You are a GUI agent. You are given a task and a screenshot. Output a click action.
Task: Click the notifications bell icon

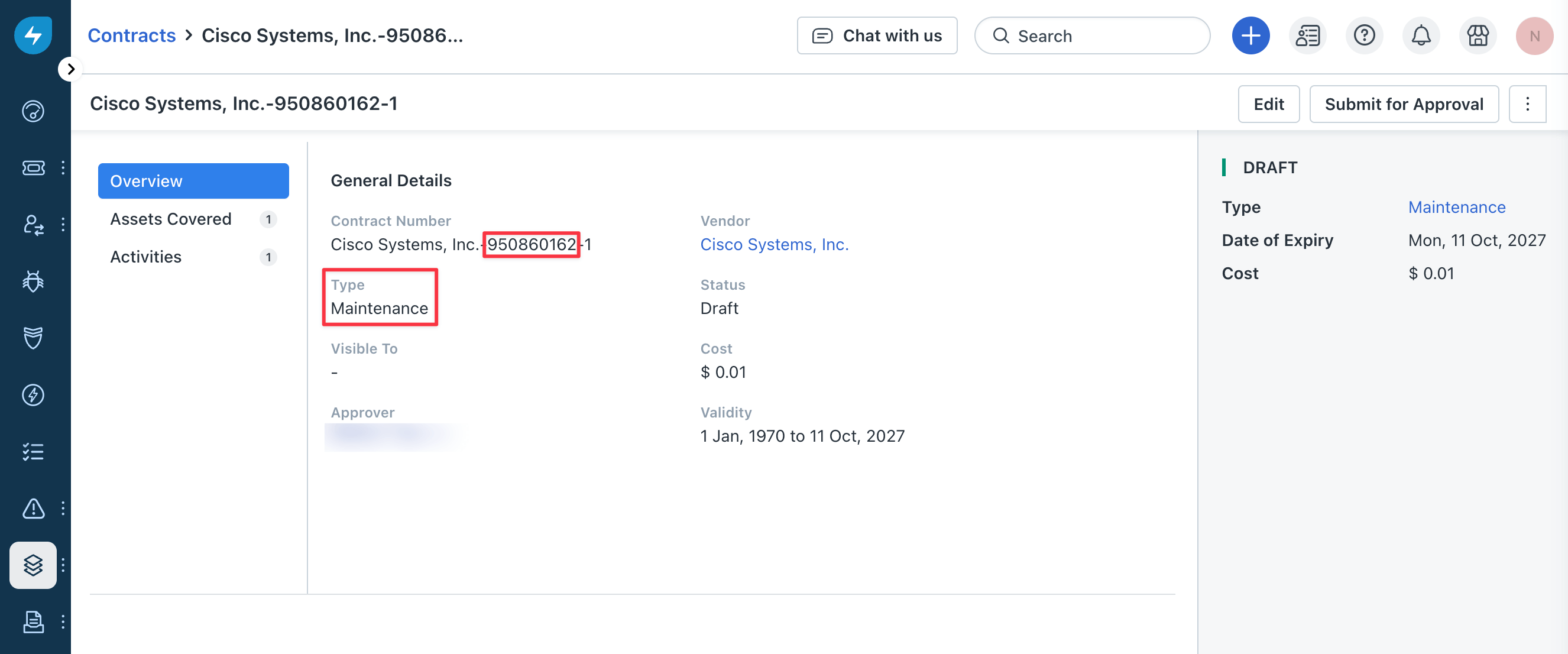pyautogui.click(x=1421, y=36)
